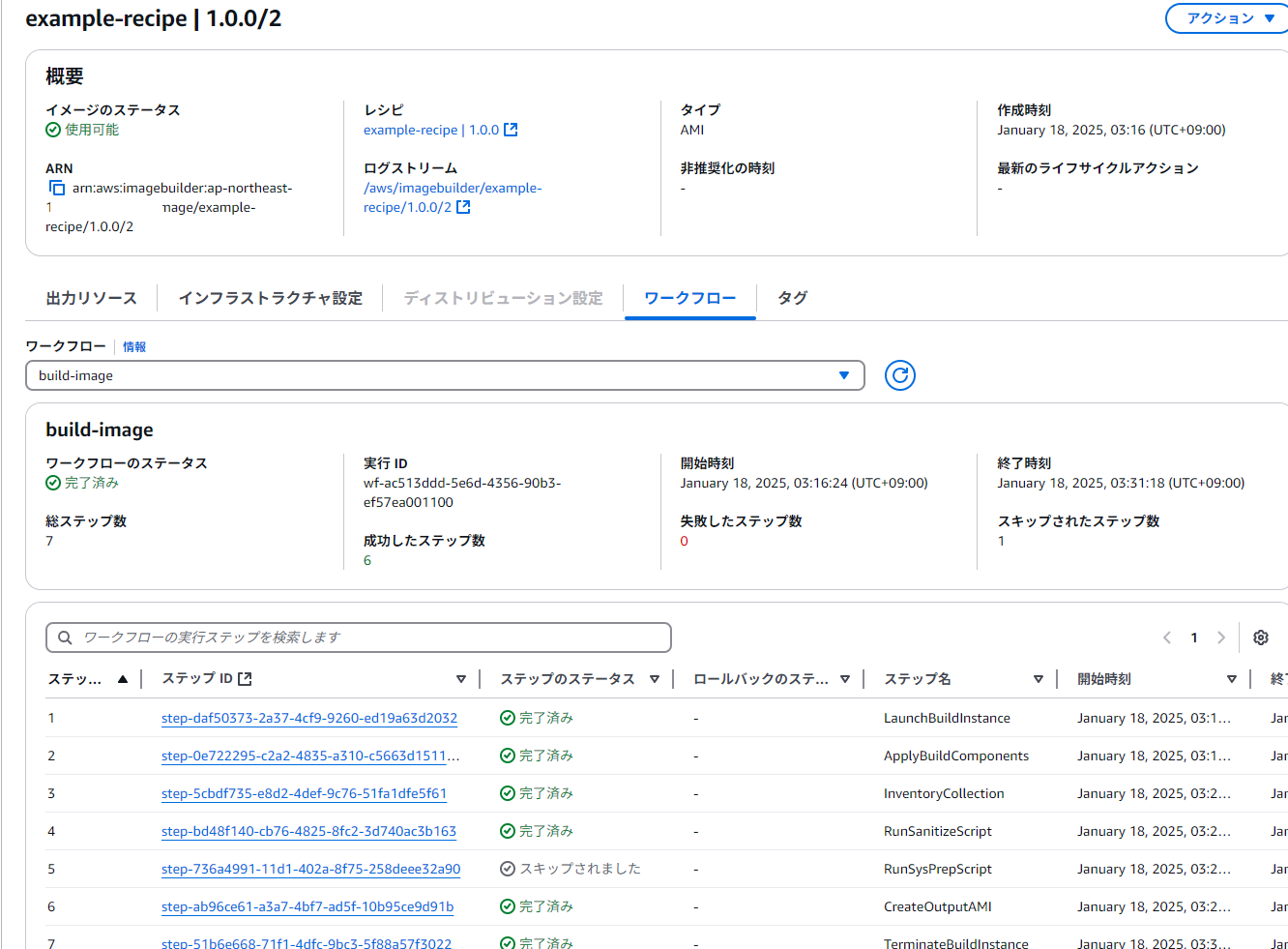Open sort menu for ステップ名 column
This screenshot has width=1288, height=949.
1039,679
